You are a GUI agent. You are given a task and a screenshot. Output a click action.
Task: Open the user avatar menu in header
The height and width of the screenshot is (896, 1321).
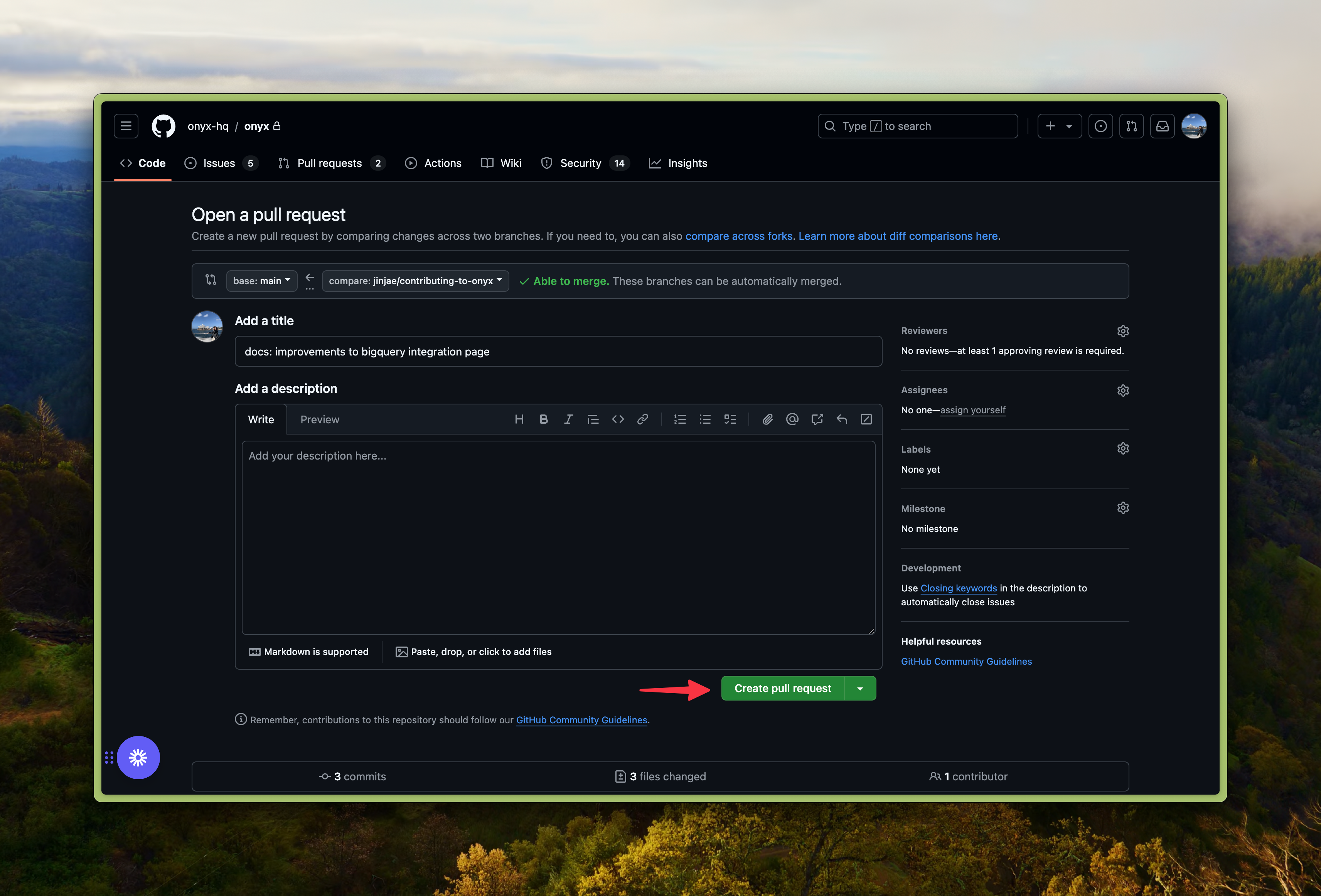1194,126
